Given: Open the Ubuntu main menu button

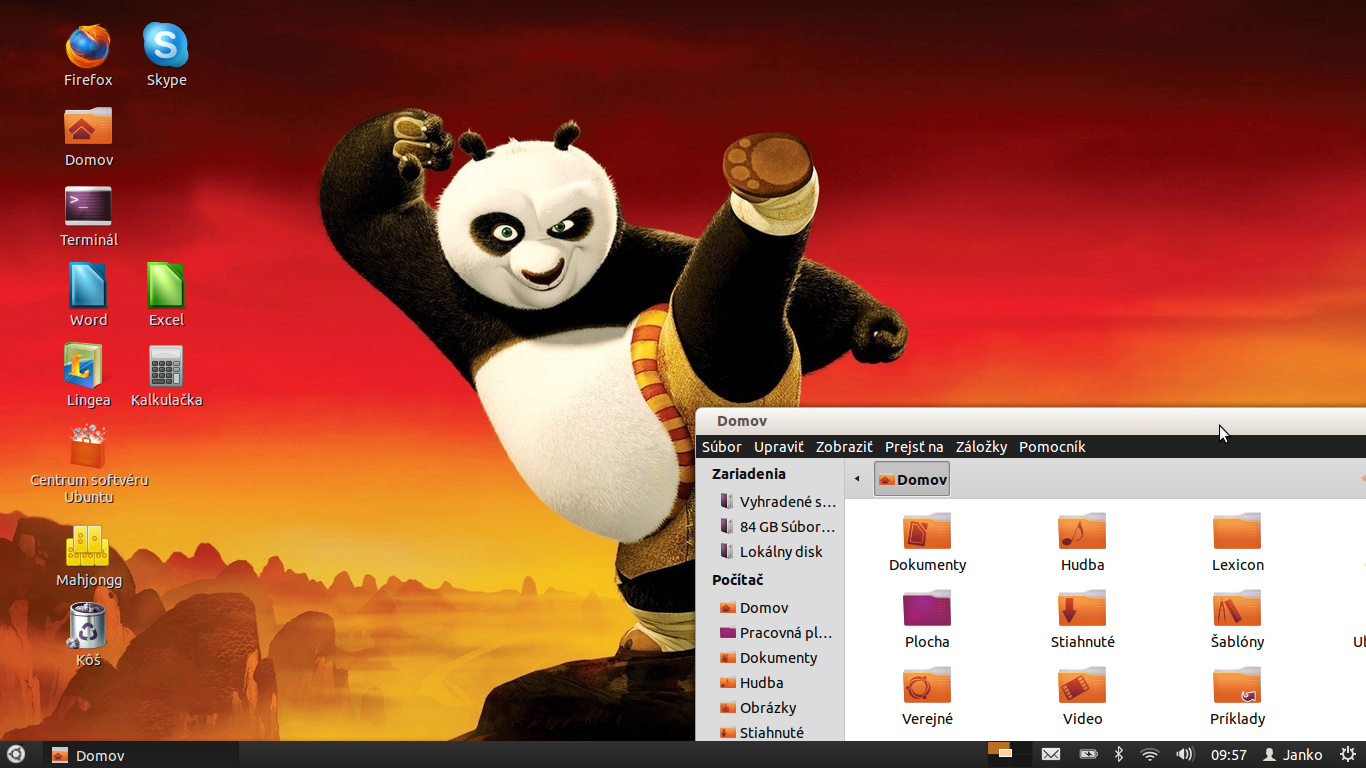Looking at the screenshot, I should pos(15,754).
